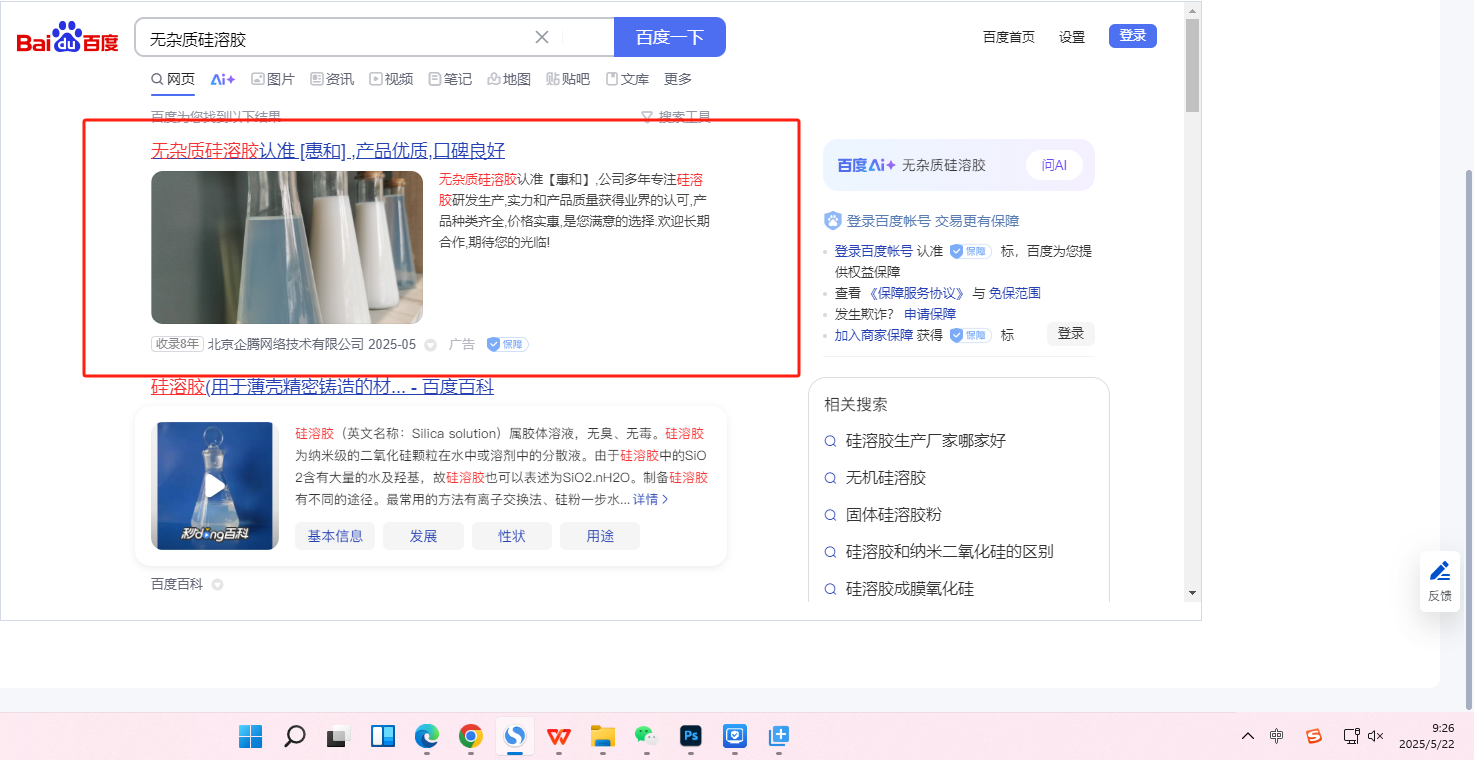
Task: Clear the search box with the X icon
Action: (542, 38)
